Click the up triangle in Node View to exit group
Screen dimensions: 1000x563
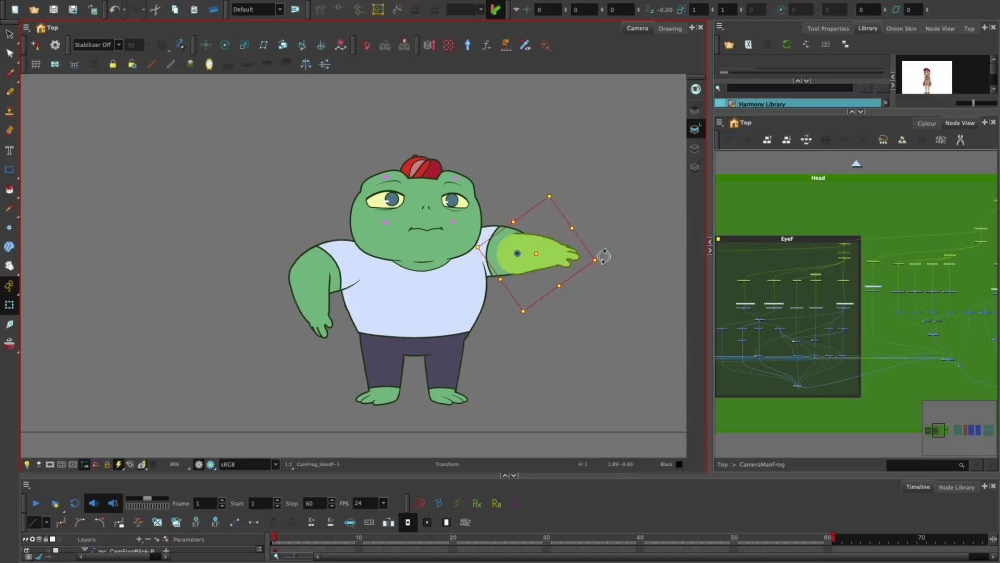[856, 164]
